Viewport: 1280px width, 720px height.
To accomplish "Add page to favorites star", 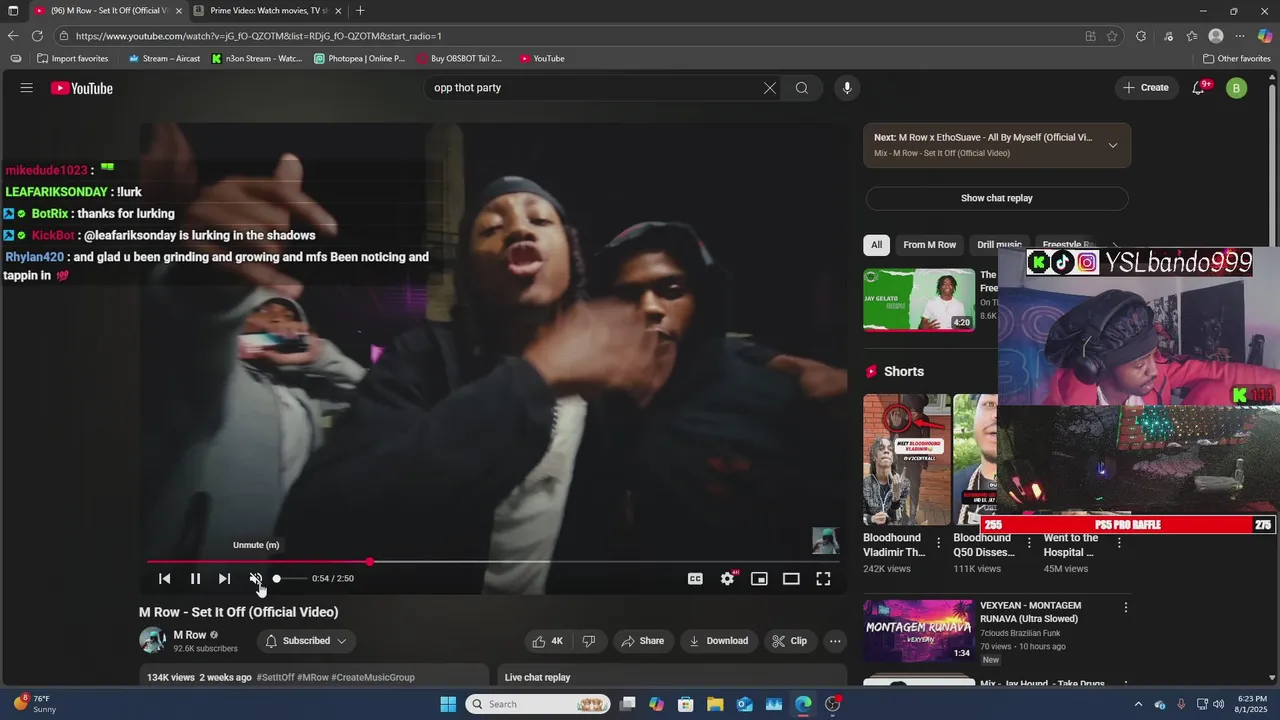I will point(1112,36).
